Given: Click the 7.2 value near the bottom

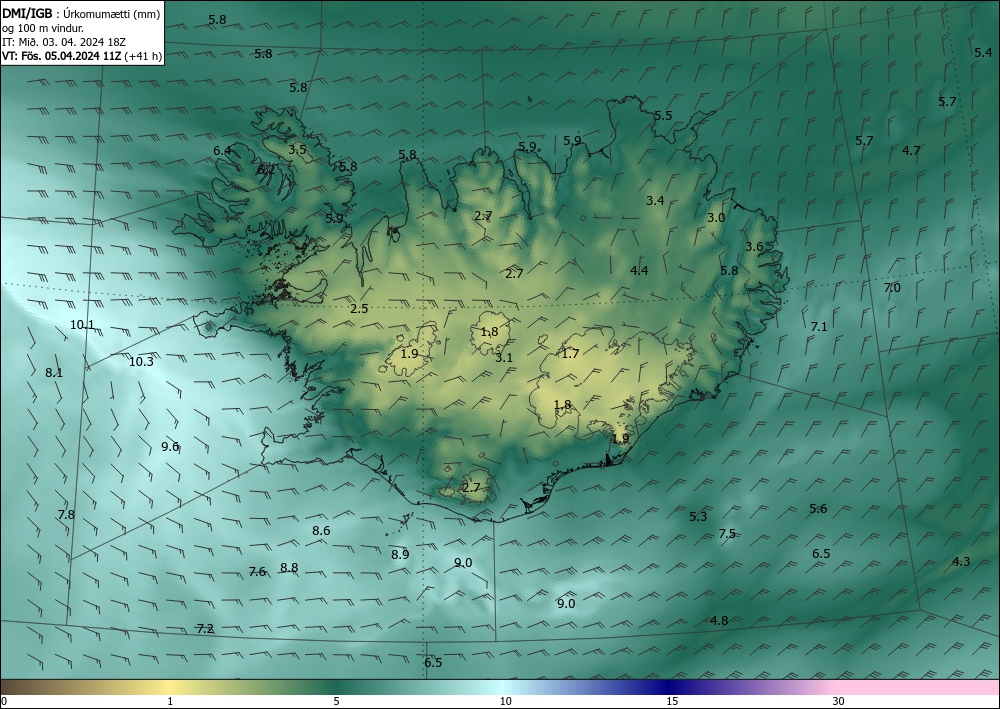Looking at the screenshot, I should (x=205, y=629).
